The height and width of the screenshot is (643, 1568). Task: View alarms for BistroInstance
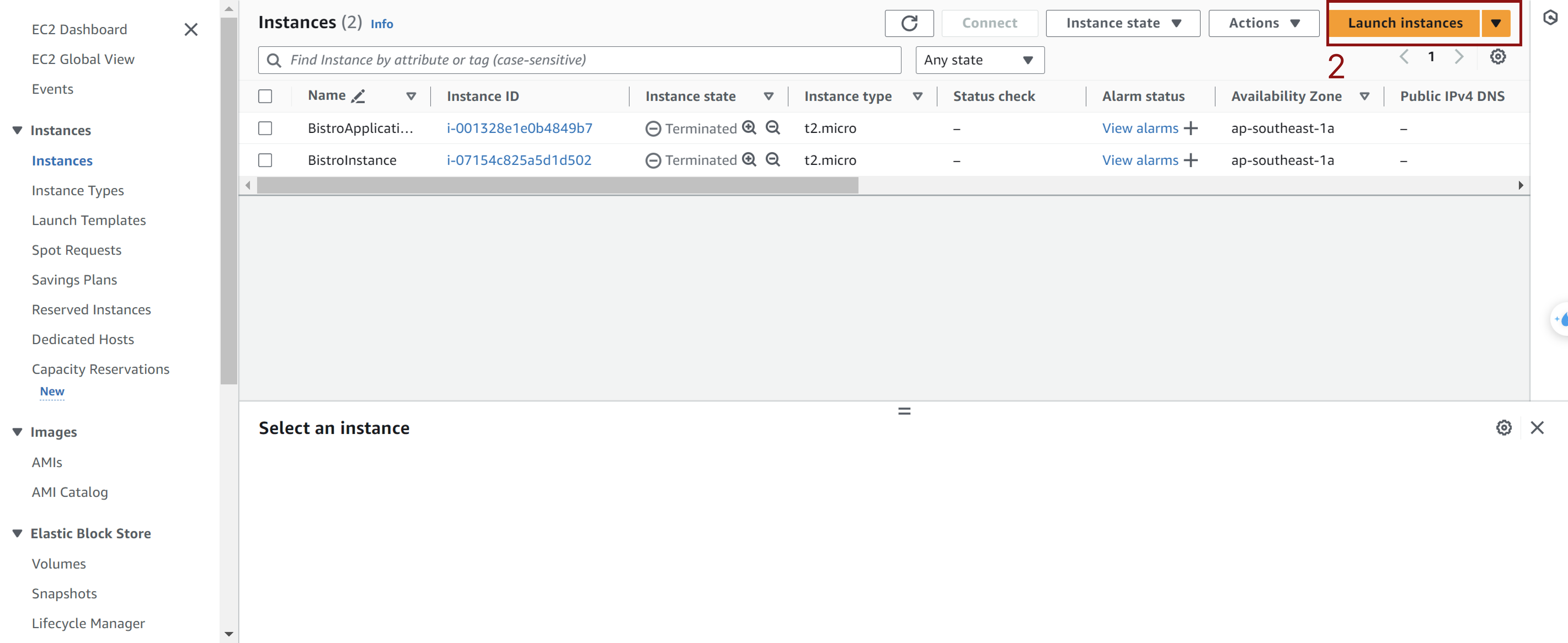tap(1140, 160)
